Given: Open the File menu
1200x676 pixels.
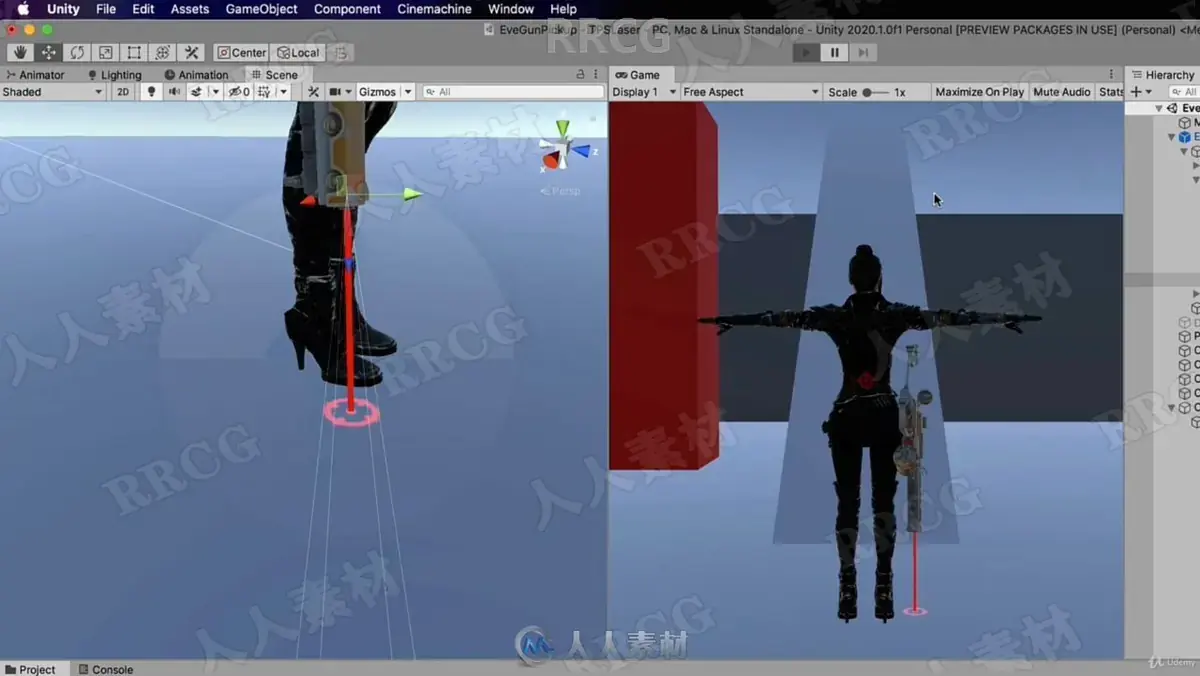Looking at the screenshot, I should (x=106, y=9).
